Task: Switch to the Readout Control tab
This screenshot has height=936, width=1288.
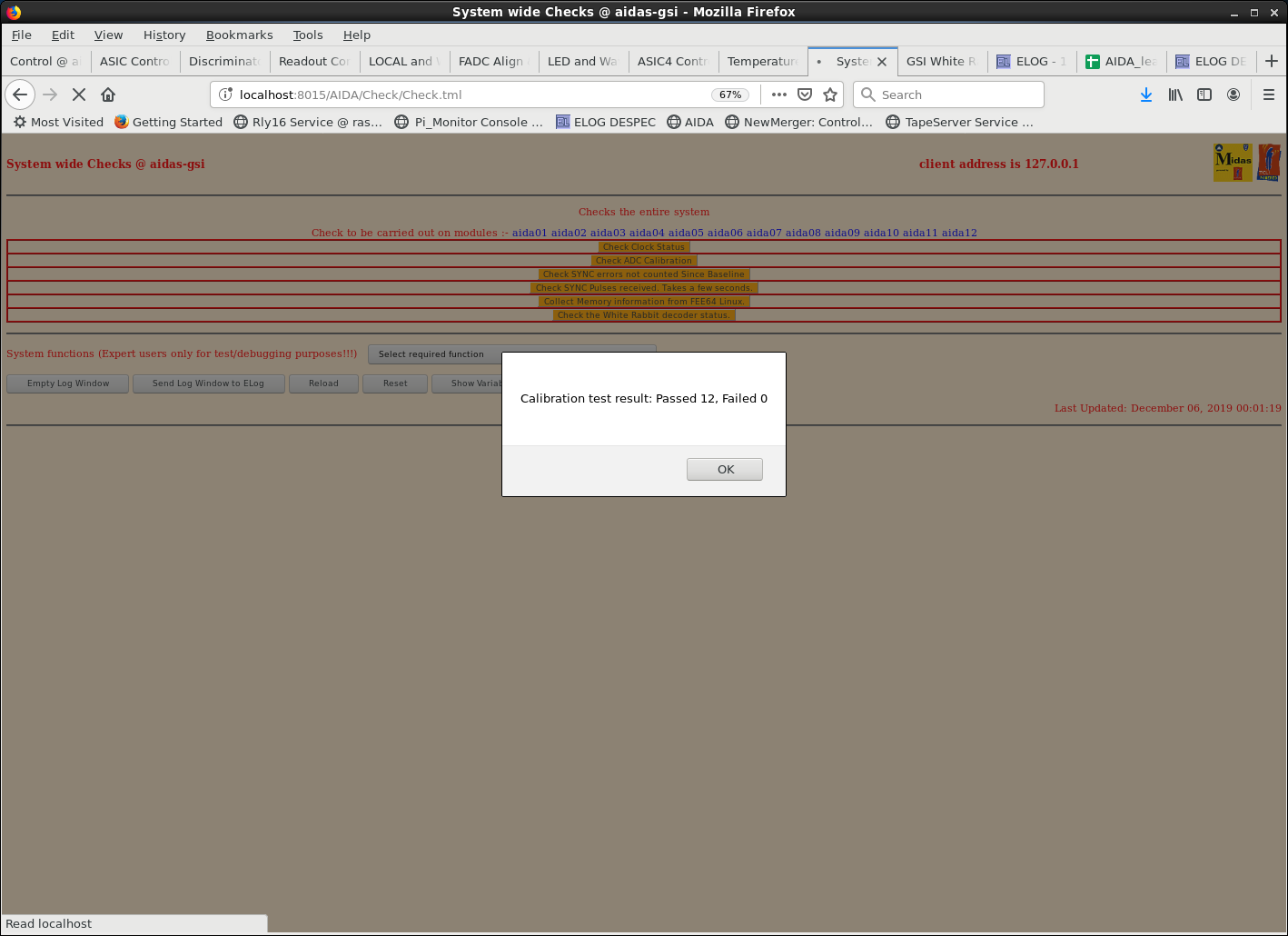Action: pos(314,62)
